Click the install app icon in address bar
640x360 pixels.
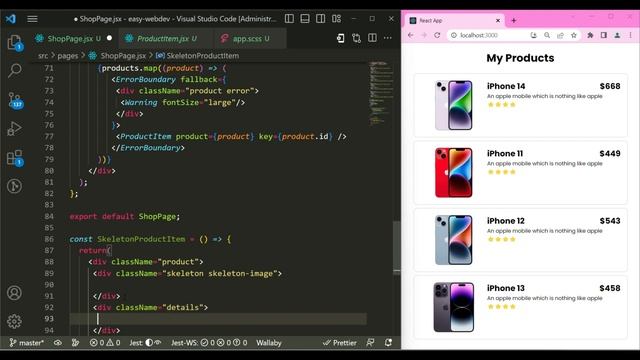[x=533, y=36]
